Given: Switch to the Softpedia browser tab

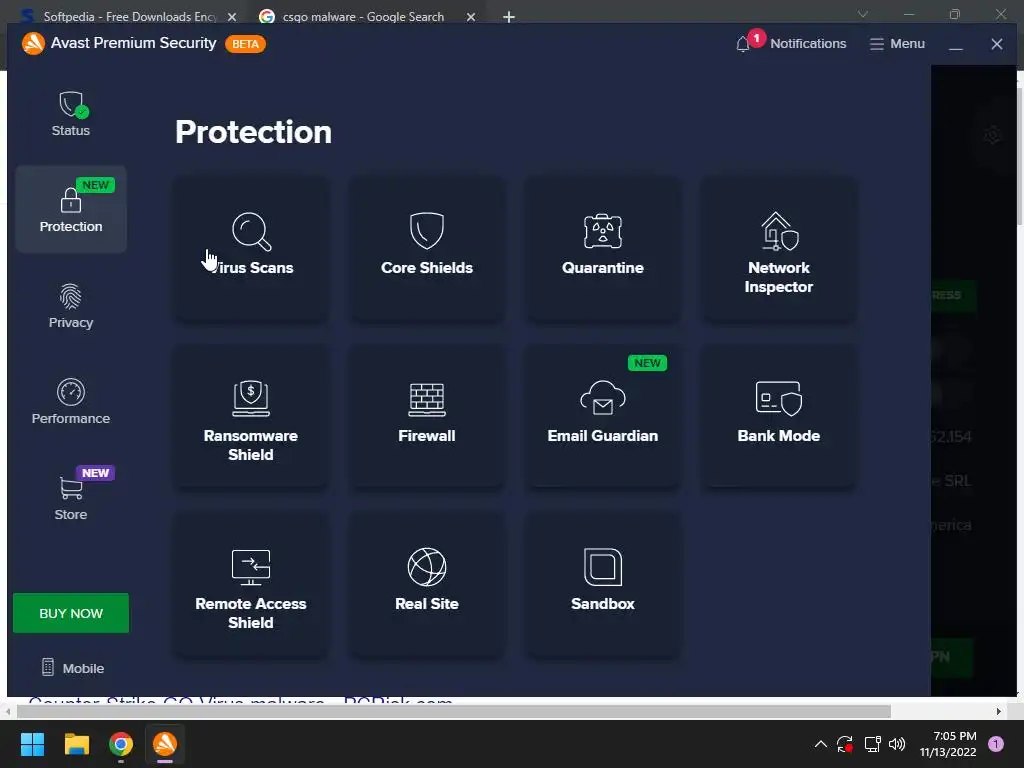Looking at the screenshot, I should click(129, 16).
